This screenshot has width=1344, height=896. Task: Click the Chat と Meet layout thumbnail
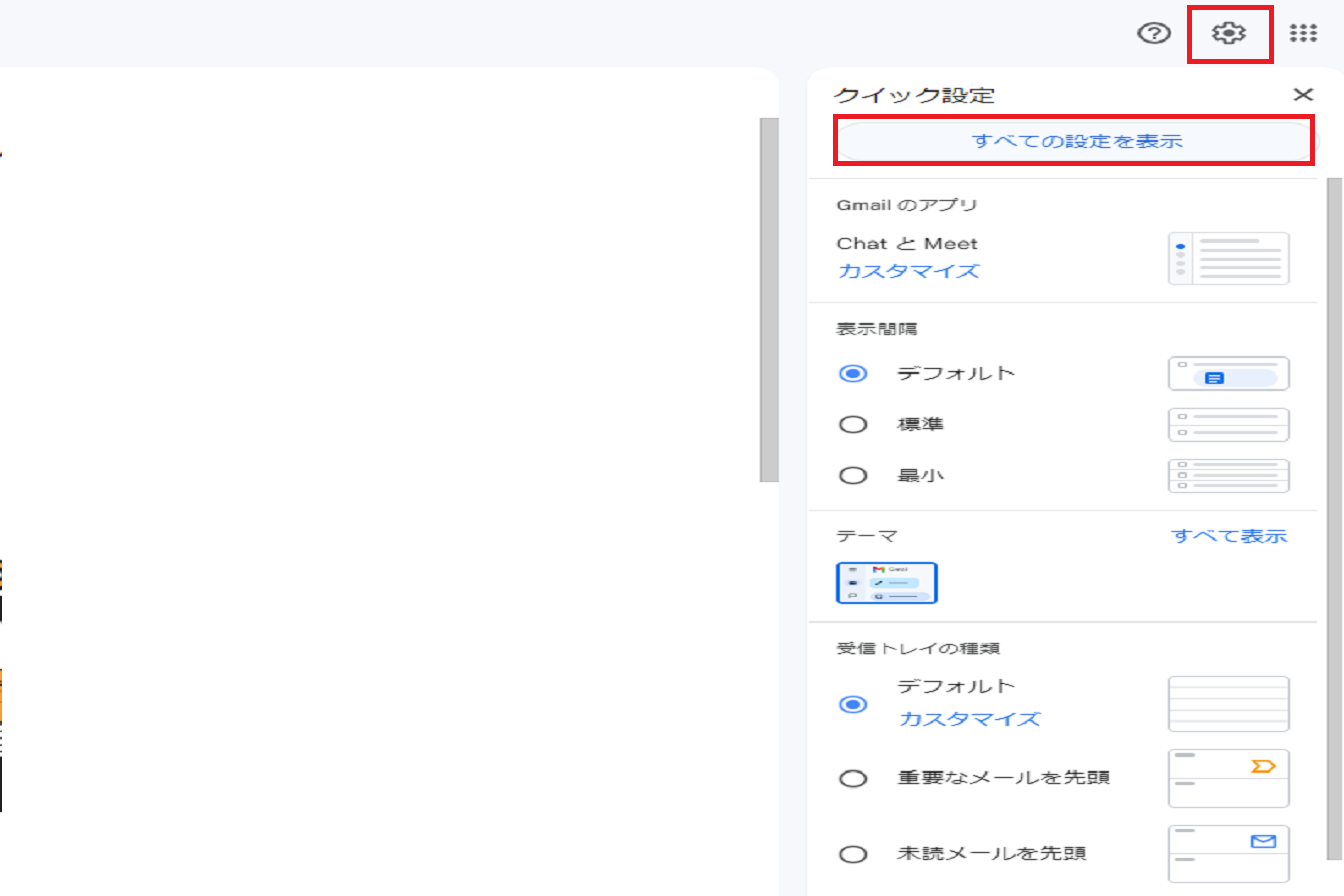[x=1228, y=258]
